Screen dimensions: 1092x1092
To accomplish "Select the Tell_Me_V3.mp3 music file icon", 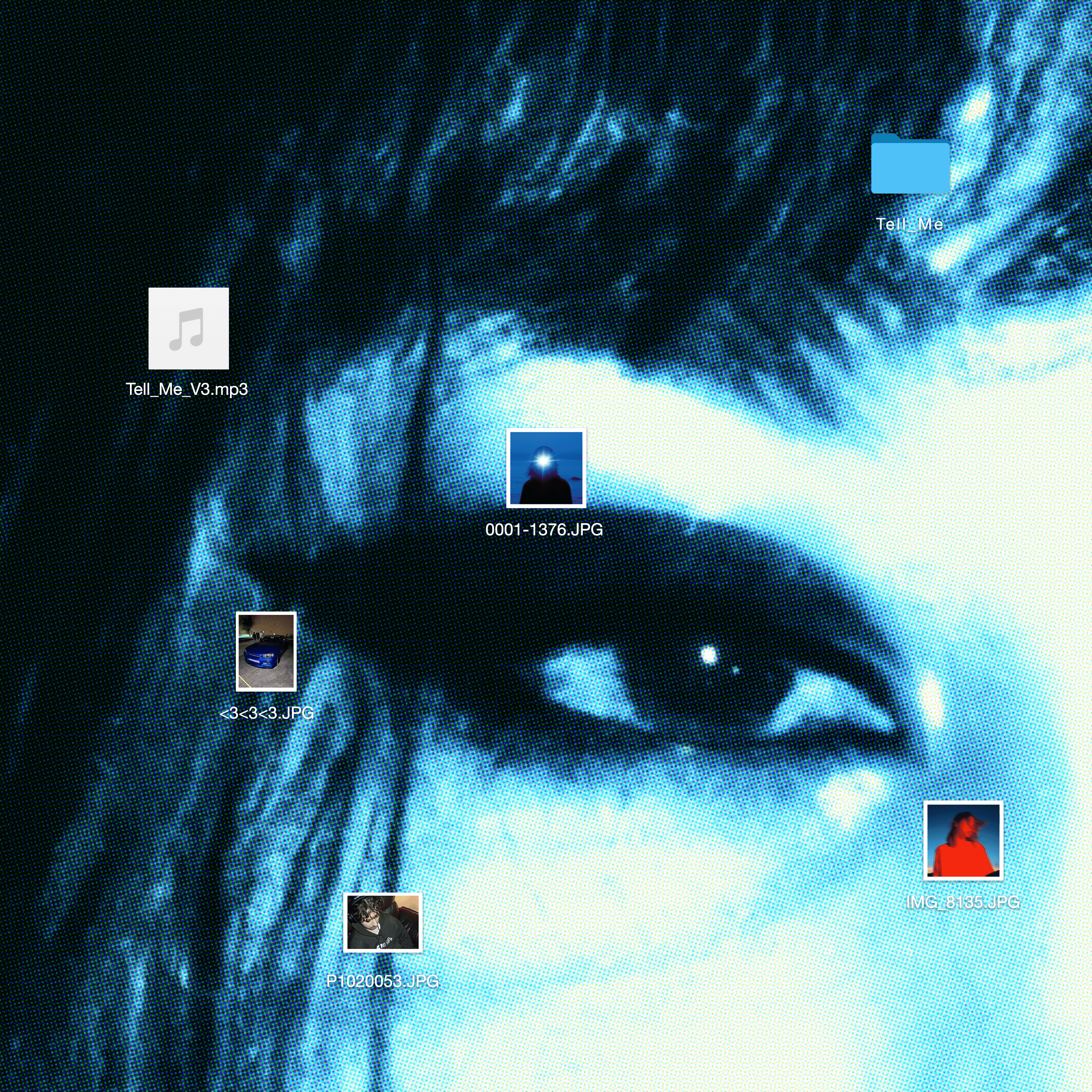I will 188,328.
